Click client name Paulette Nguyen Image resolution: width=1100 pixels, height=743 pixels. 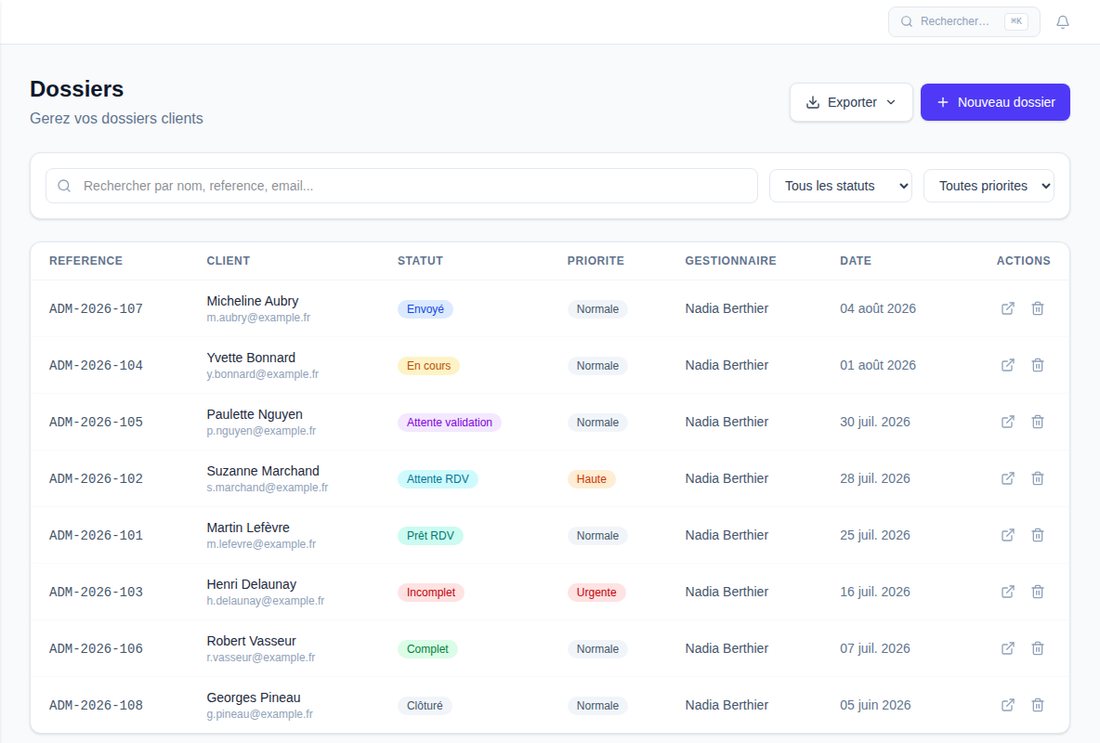click(x=255, y=415)
